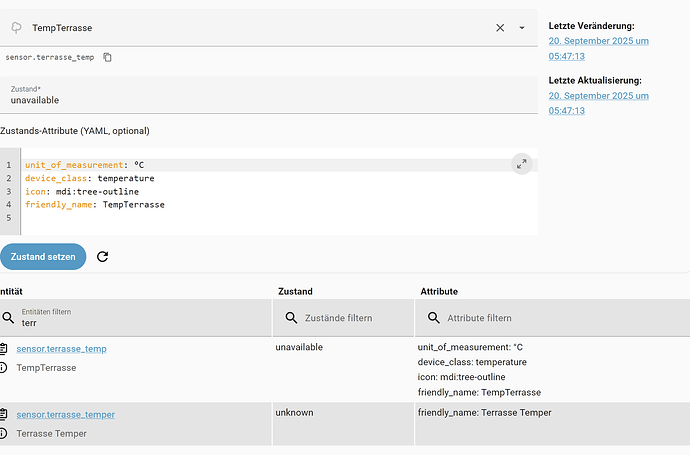The image size is (690, 455).
Task: Click the tree icon beside TempTerrasse
Action: coord(16,28)
